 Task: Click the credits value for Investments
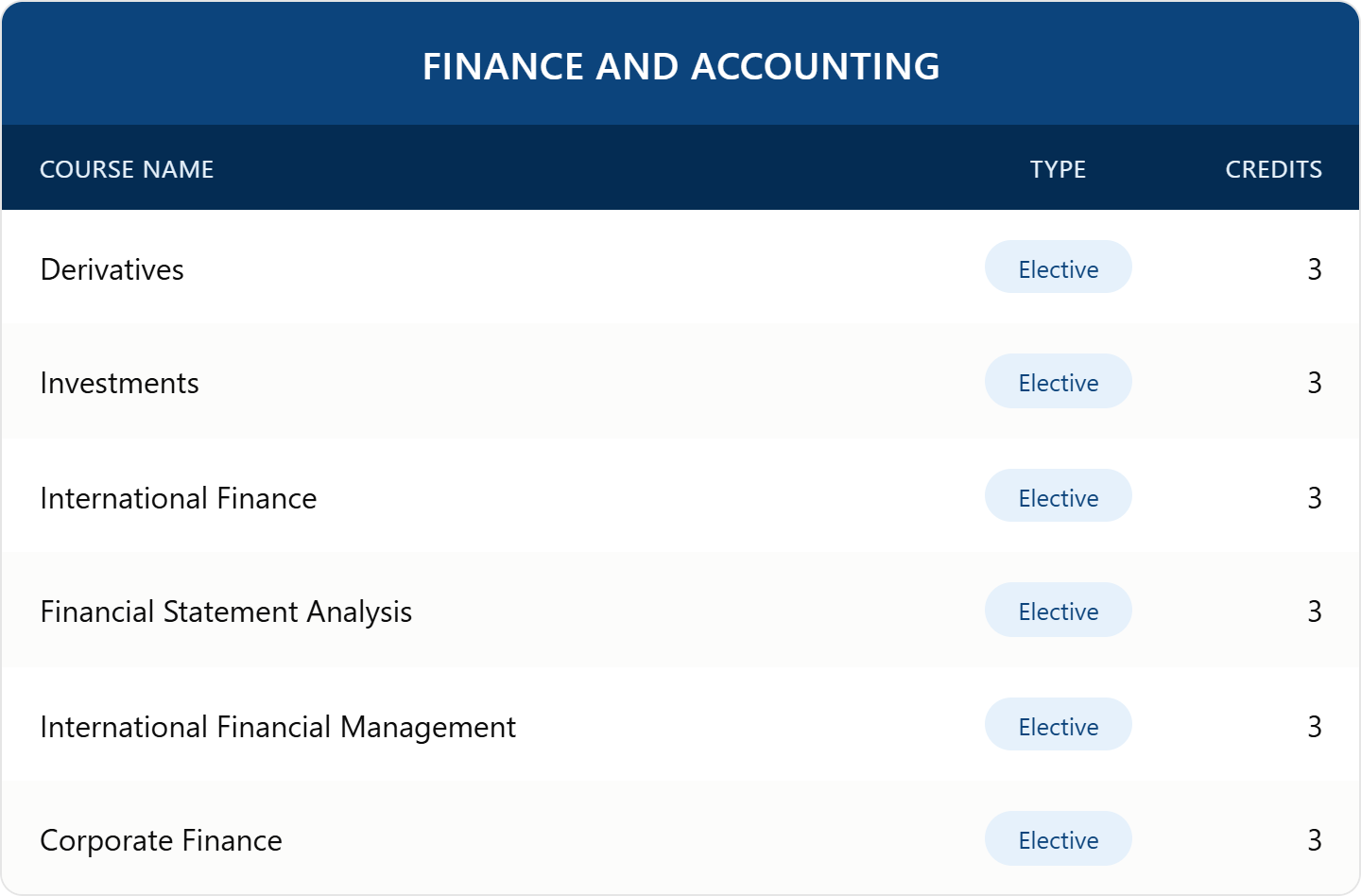point(1315,383)
